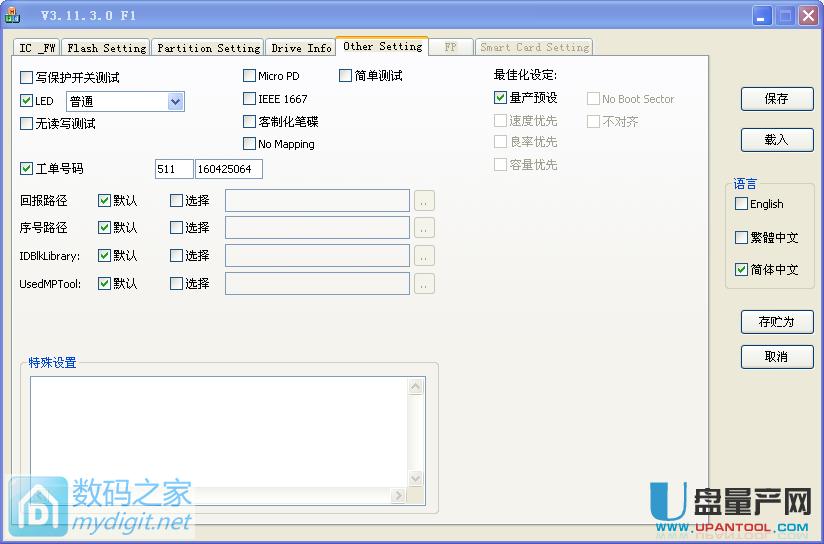Click the browse button for 回报路径
The width and height of the screenshot is (824, 544).
[424, 201]
